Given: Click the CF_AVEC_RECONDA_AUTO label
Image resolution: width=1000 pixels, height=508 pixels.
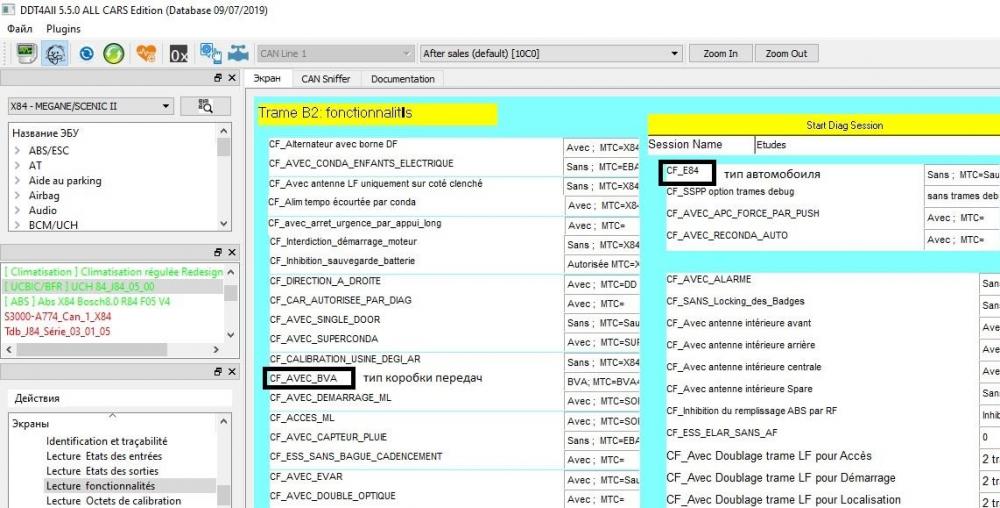Looking at the screenshot, I should point(727,235).
